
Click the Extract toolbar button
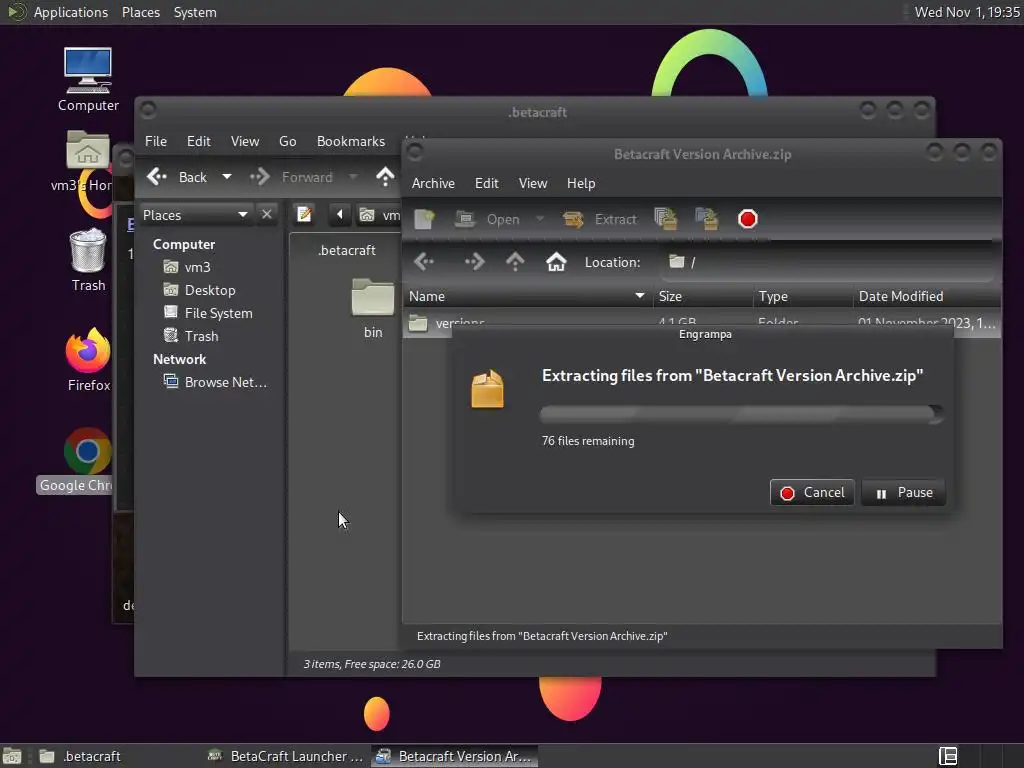[600, 219]
